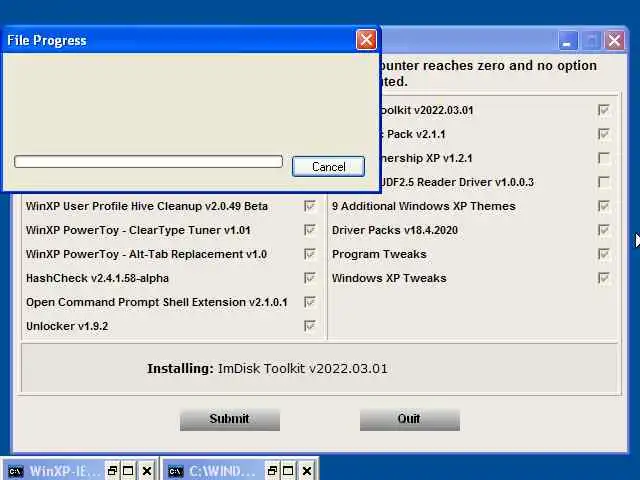
Task: Click 'WinXP PowerToy - Alt-Tab Replacement v1.0' label
Action: pos(146,254)
